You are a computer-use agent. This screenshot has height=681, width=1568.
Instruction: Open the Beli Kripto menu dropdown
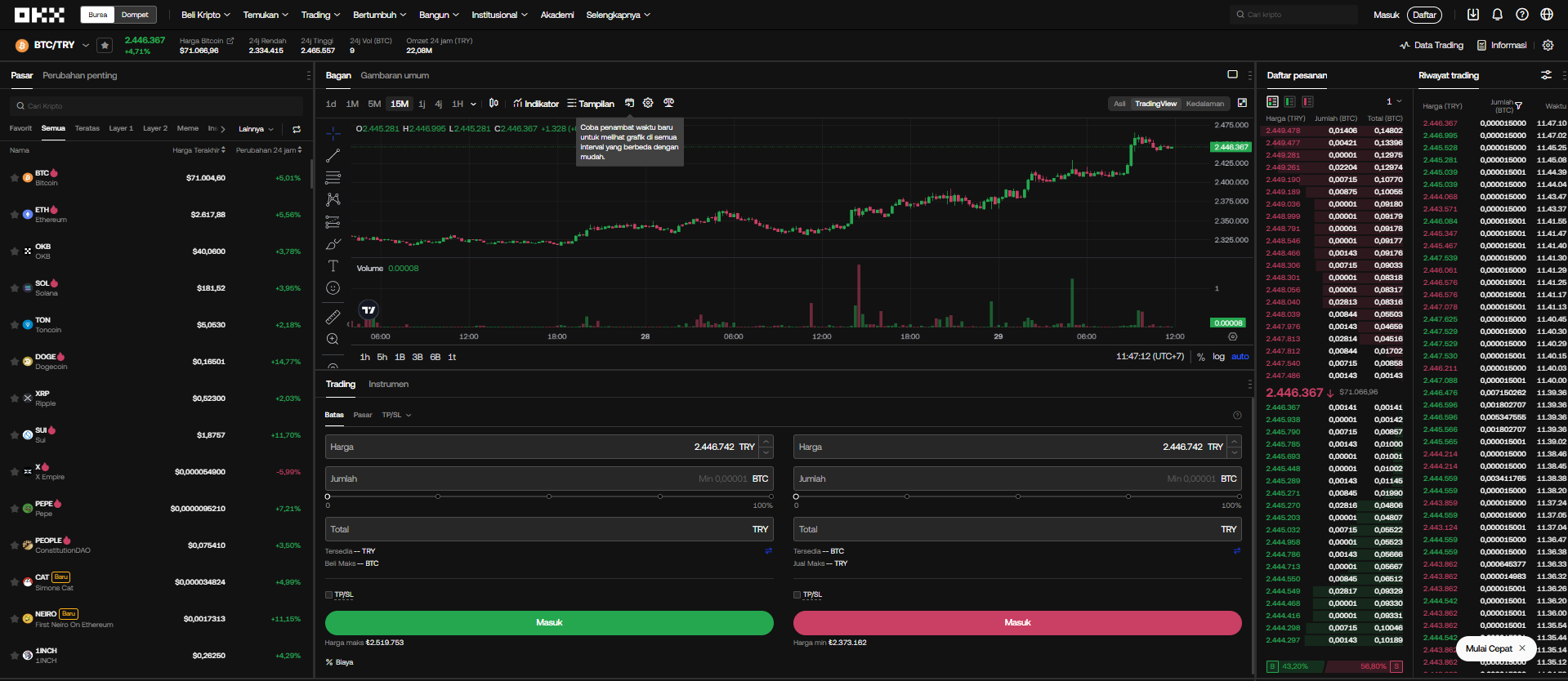click(x=205, y=15)
